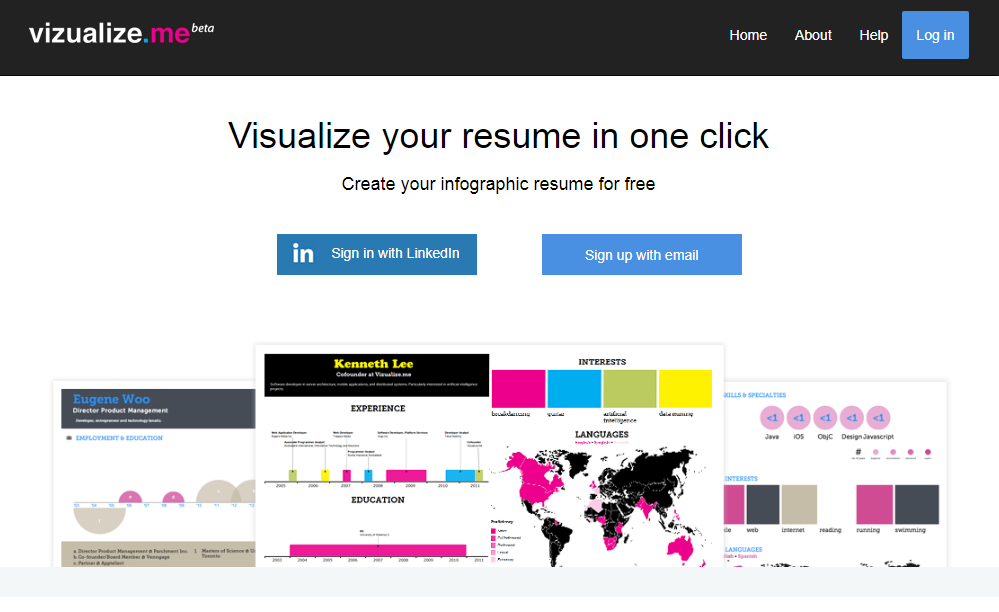This screenshot has width=999, height=612.
Task: Open the Skills & Specialties resume thumbnail
Action: coord(835,474)
